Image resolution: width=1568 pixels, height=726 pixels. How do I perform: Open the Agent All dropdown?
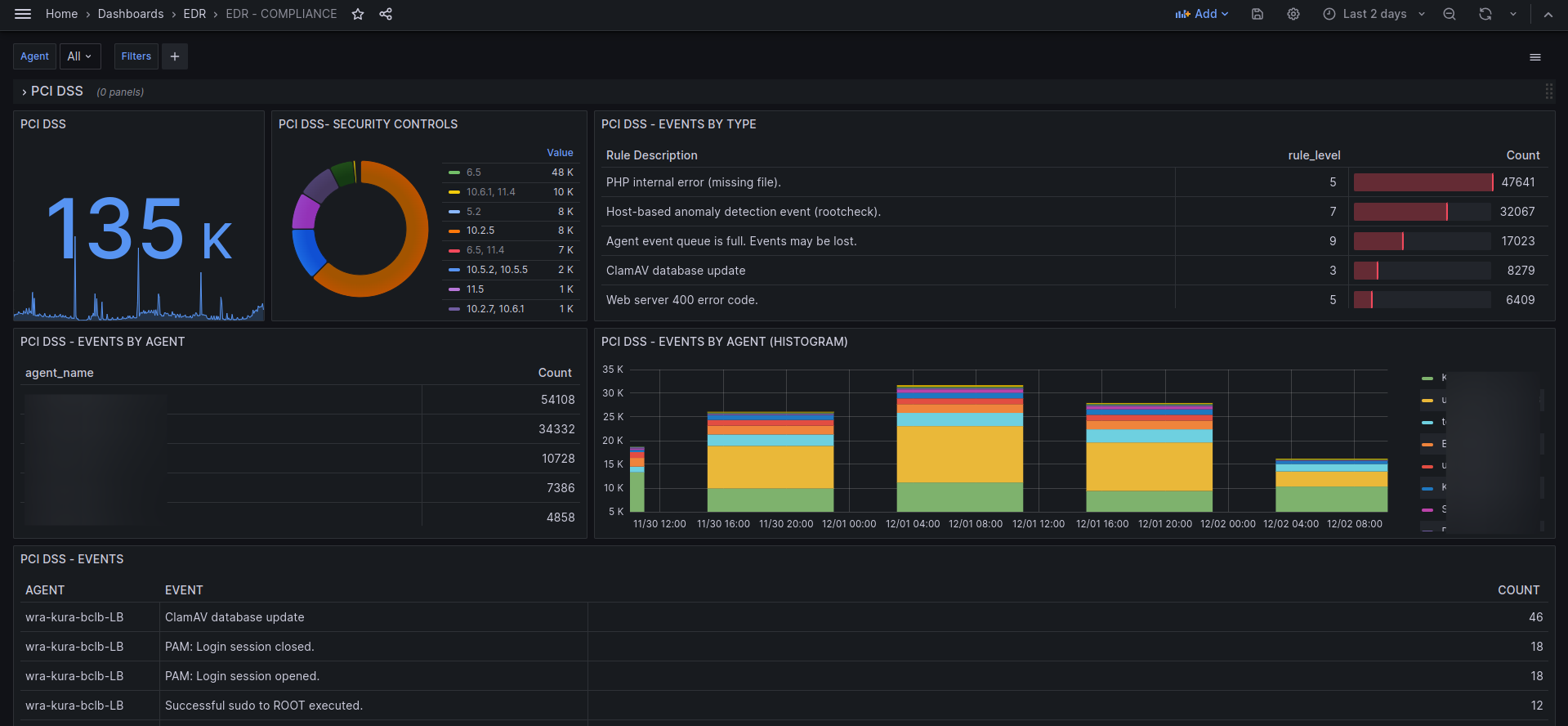(80, 56)
